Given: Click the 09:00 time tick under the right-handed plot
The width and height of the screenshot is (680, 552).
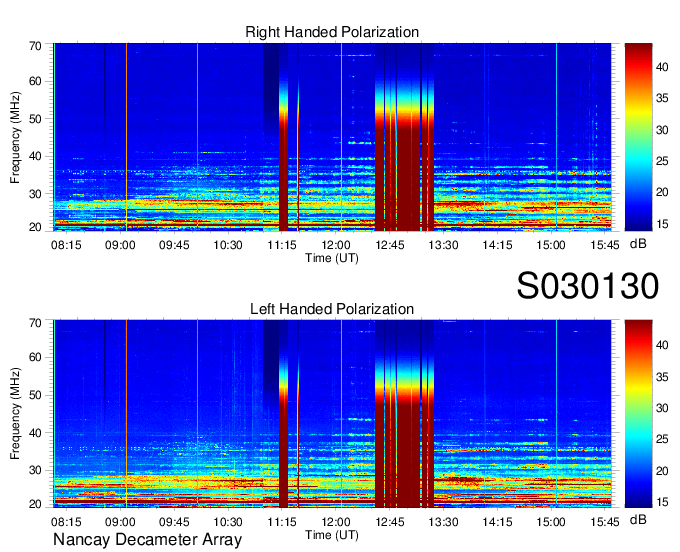Looking at the screenshot, I should (x=120, y=245).
